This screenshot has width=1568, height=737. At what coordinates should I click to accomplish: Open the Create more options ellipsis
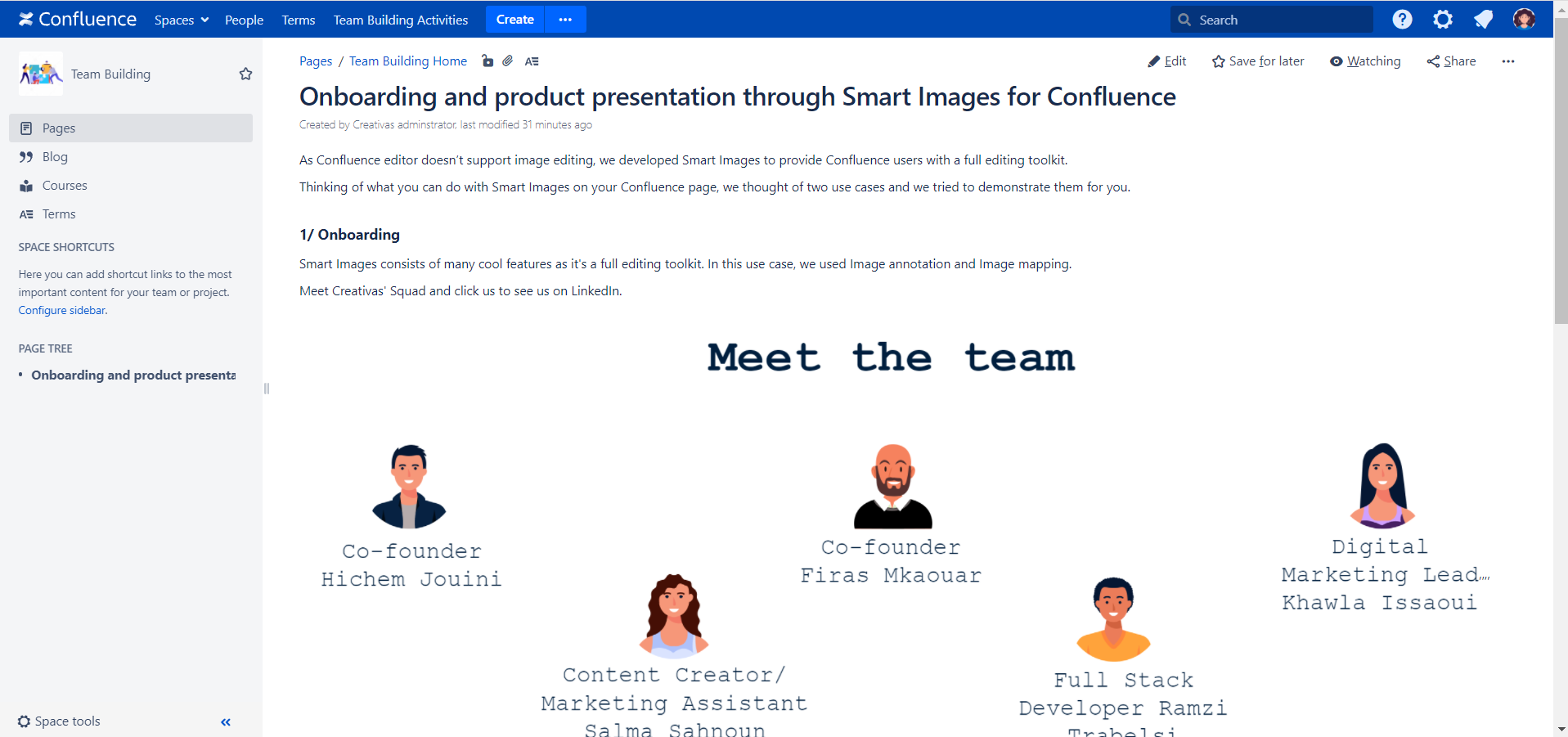565,20
